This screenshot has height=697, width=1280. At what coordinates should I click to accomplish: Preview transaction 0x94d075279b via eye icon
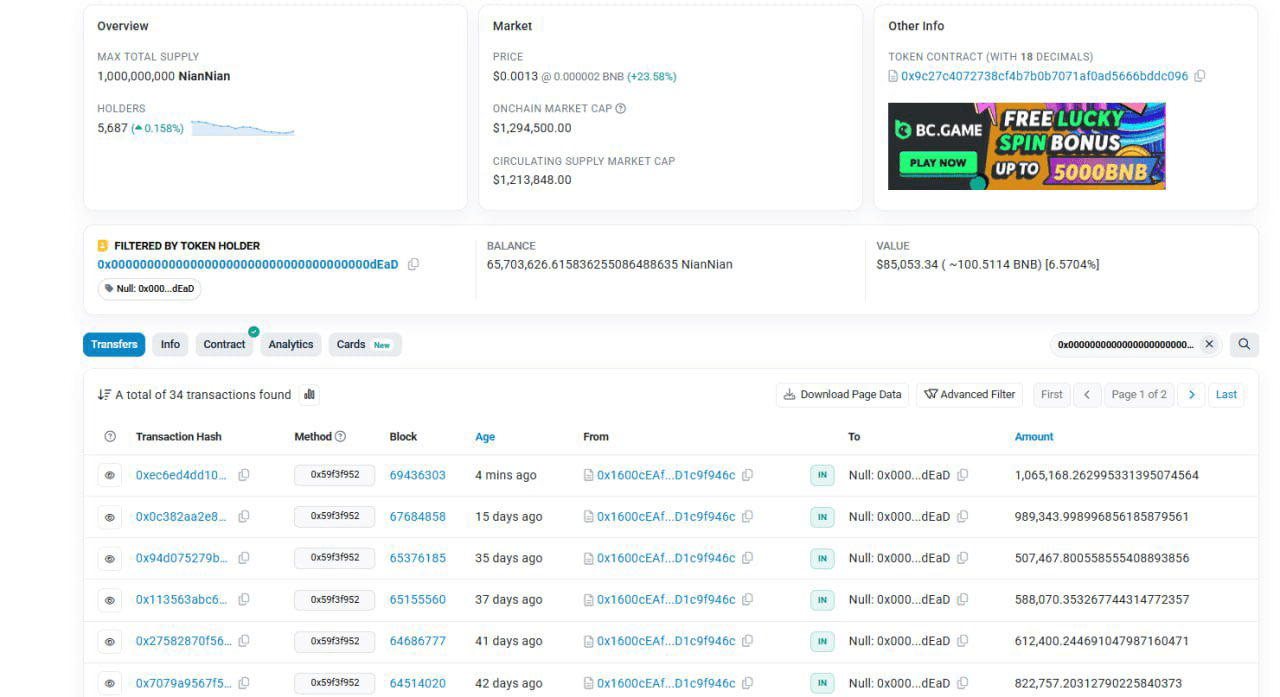[110, 559]
